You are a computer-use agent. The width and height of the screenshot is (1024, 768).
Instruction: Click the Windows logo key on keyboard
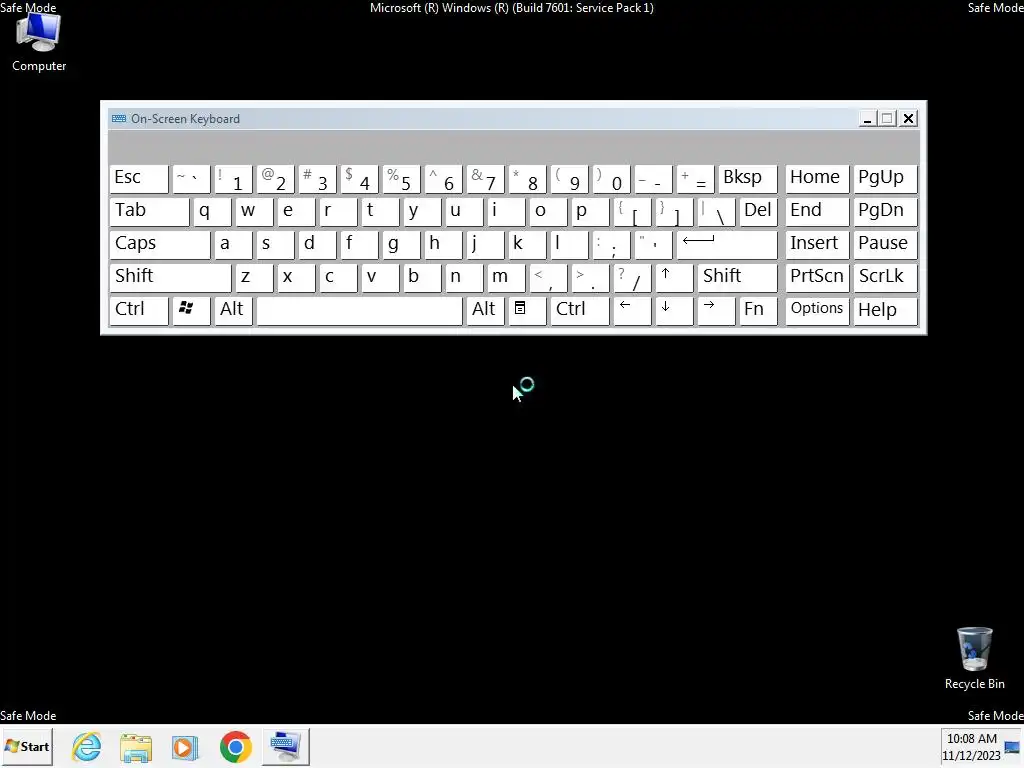(190, 310)
